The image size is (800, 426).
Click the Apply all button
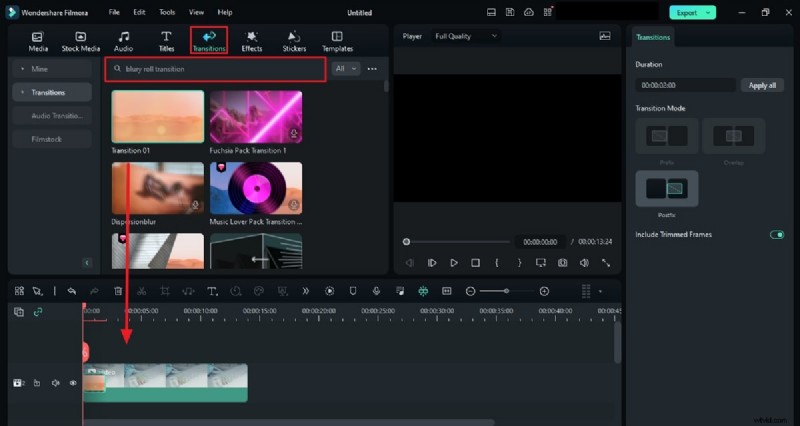coord(762,85)
